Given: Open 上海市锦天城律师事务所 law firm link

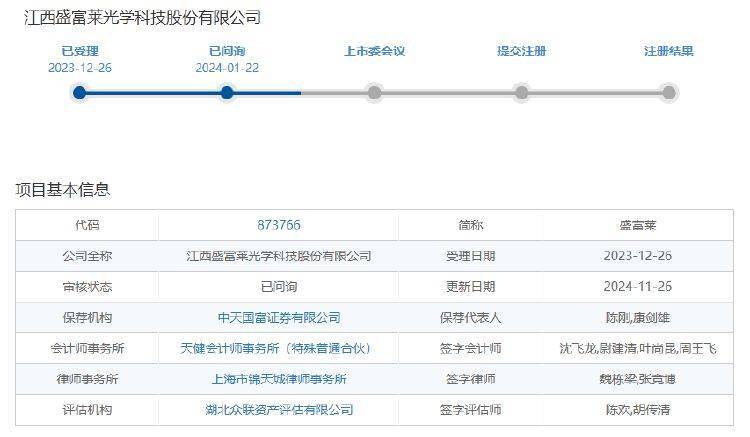Looking at the screenshot, I should click(x=279, y=379).
